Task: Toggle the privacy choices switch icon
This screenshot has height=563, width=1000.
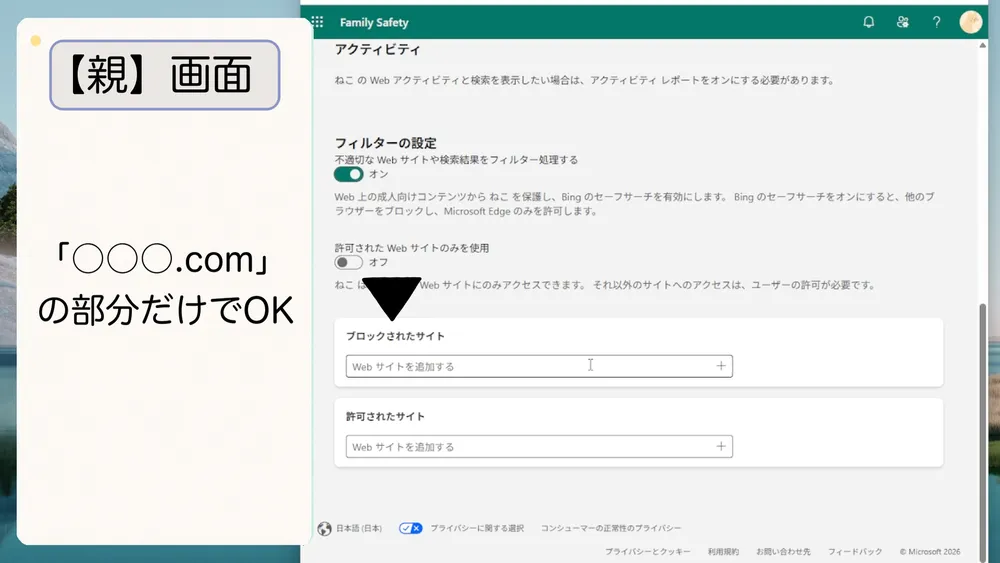Action: coord(411,528)
